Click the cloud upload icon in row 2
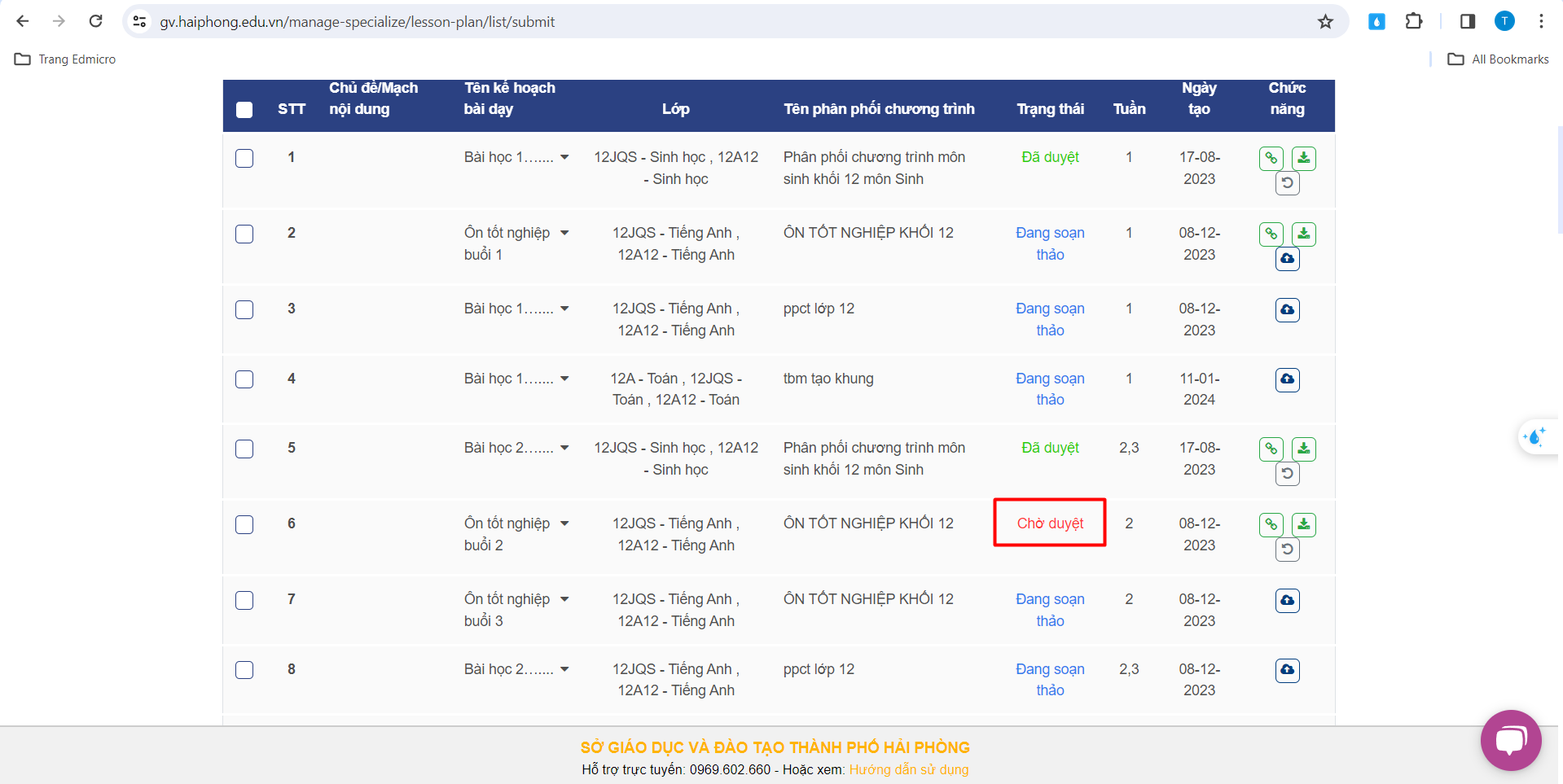 click(1287, 259)
